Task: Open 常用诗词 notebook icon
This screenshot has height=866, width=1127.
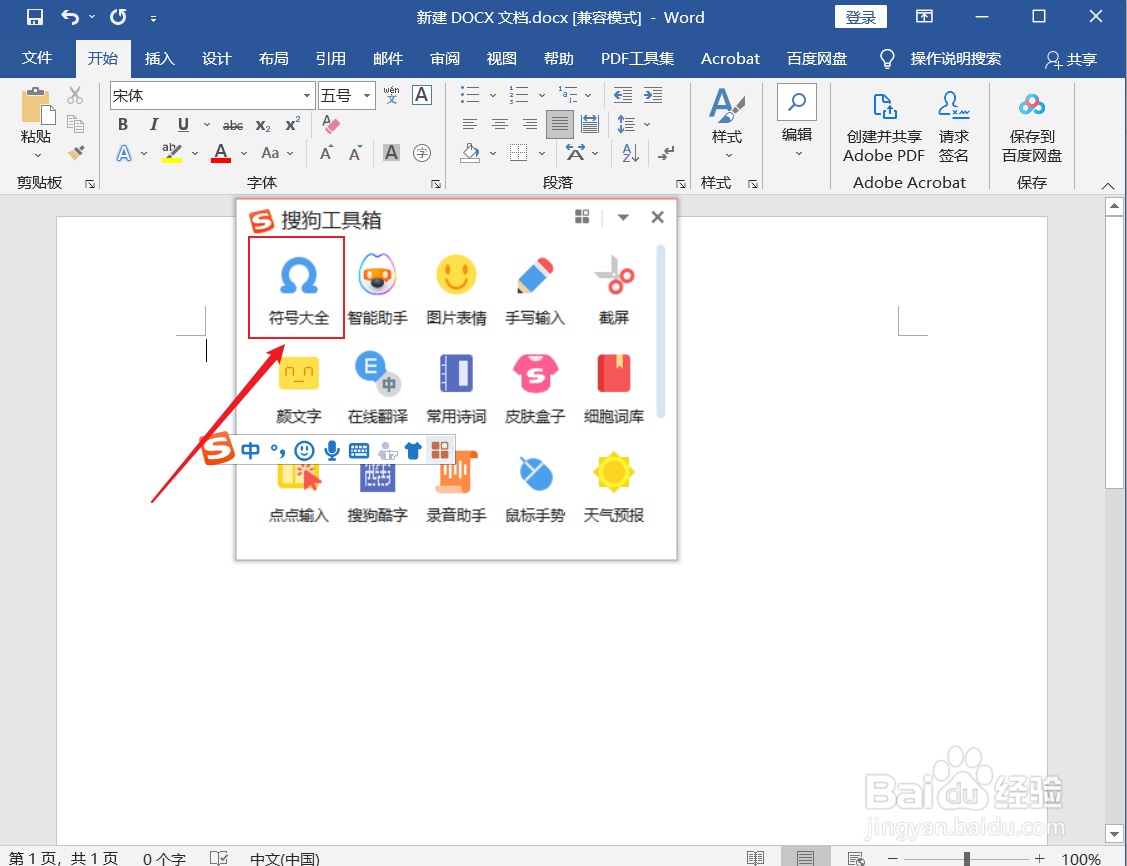Action: coord(456,387)
